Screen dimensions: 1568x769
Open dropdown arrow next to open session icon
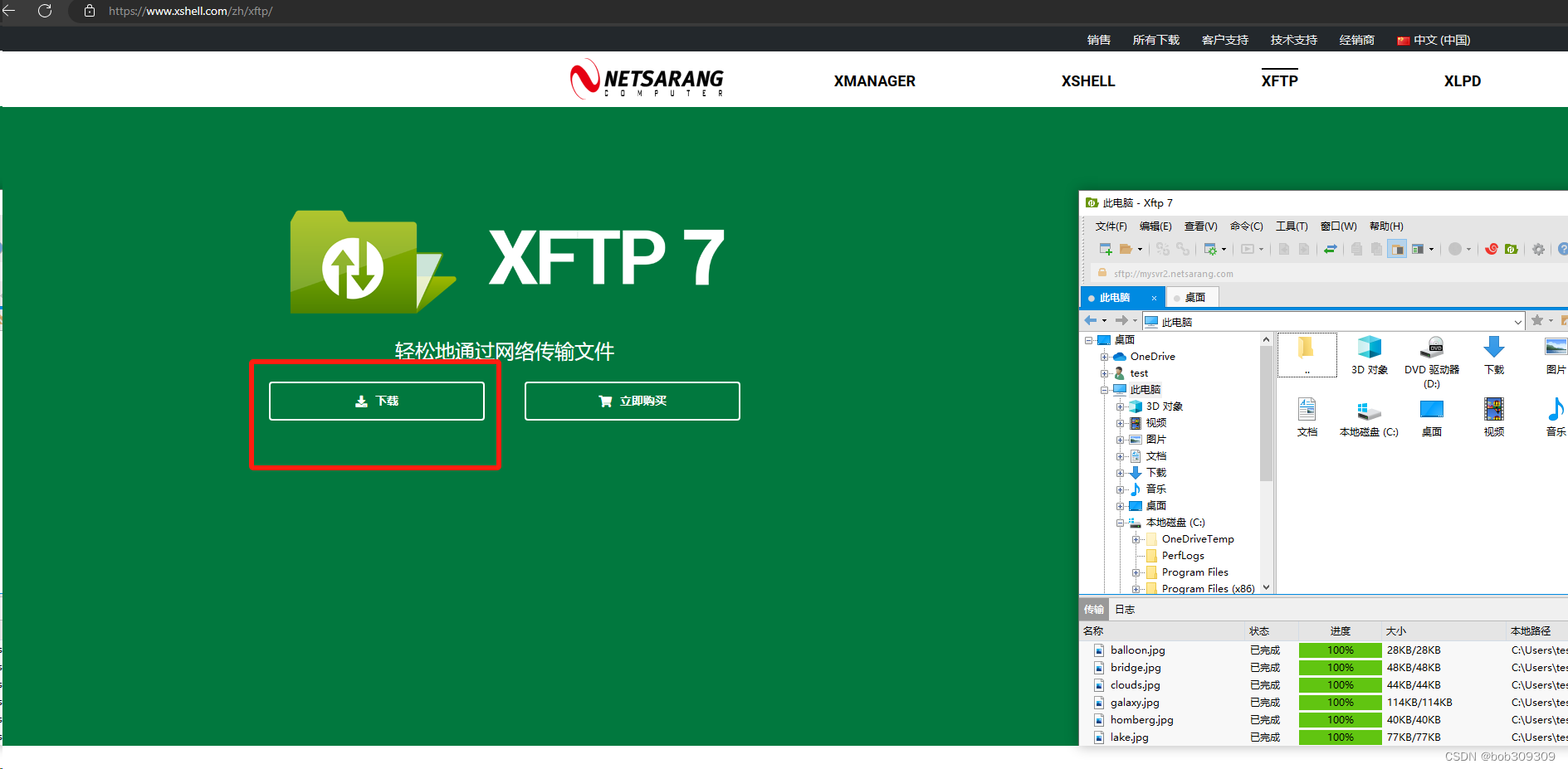pos(1140,249)
